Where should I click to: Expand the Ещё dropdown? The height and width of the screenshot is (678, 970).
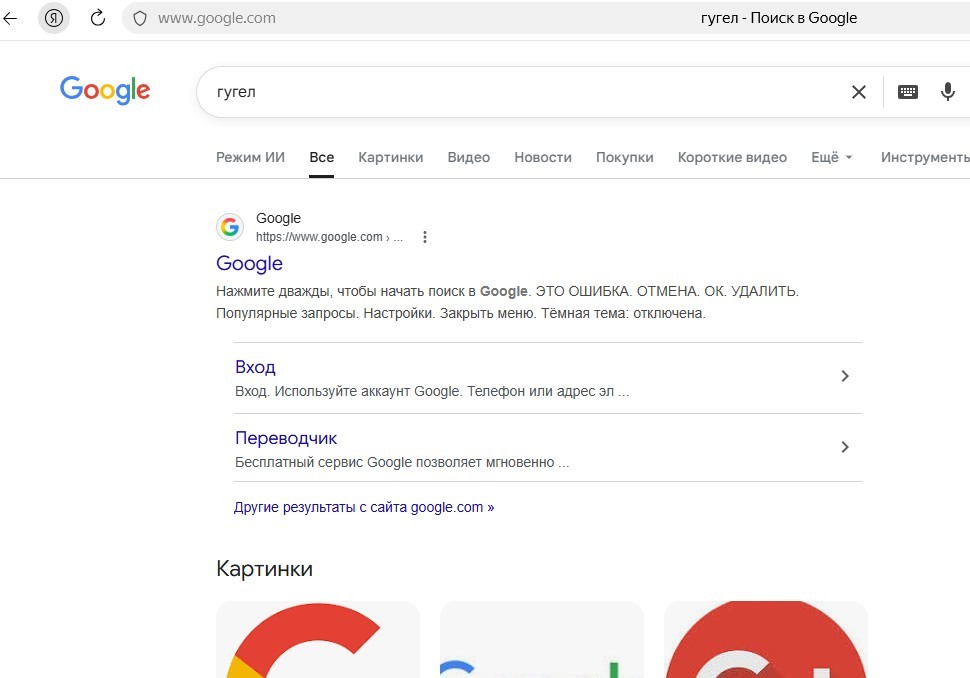point(831,158)
